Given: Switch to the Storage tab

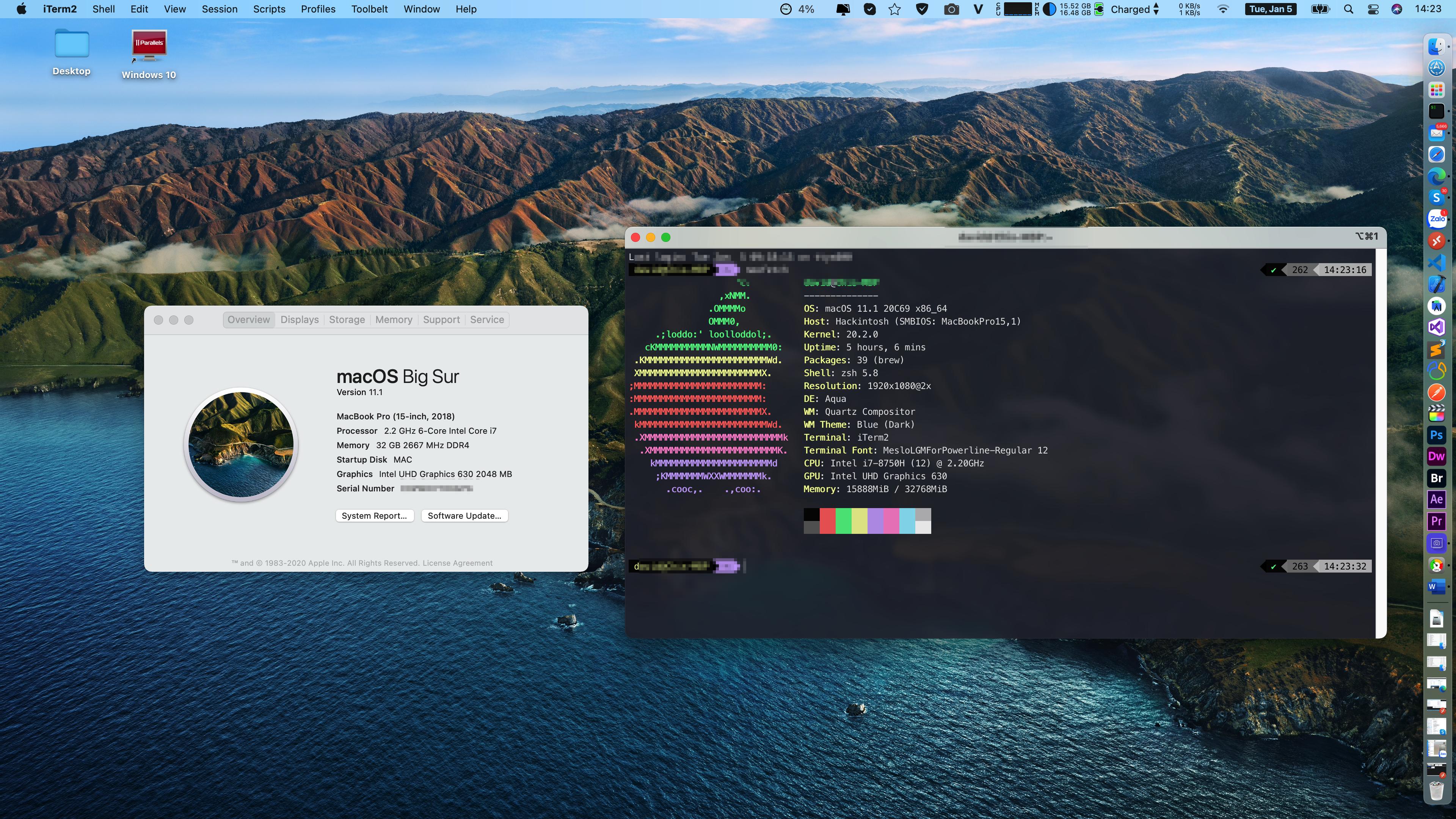Looking at the screenshot, I should [x=347, y=320].
